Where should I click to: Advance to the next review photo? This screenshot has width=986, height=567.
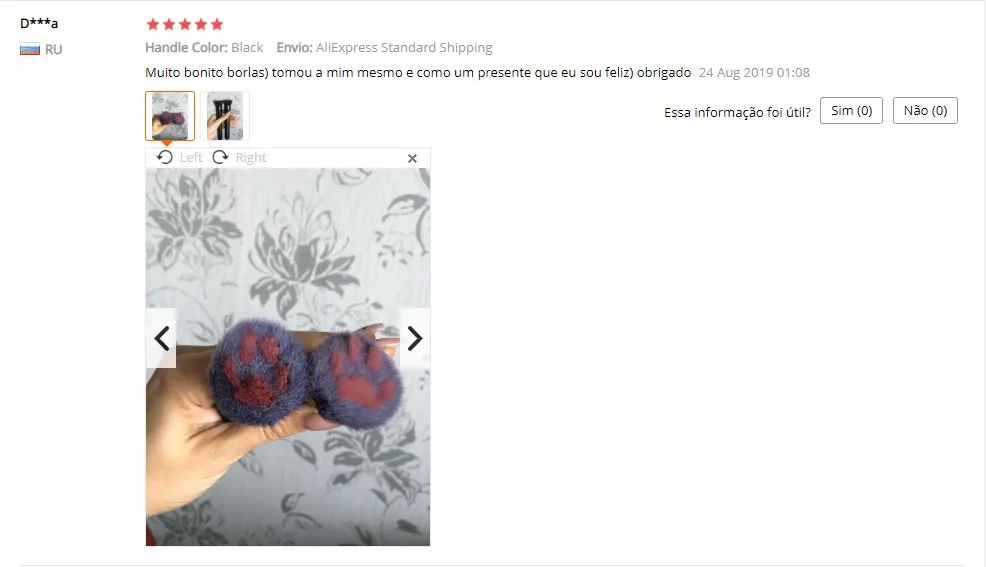(415, 338)
